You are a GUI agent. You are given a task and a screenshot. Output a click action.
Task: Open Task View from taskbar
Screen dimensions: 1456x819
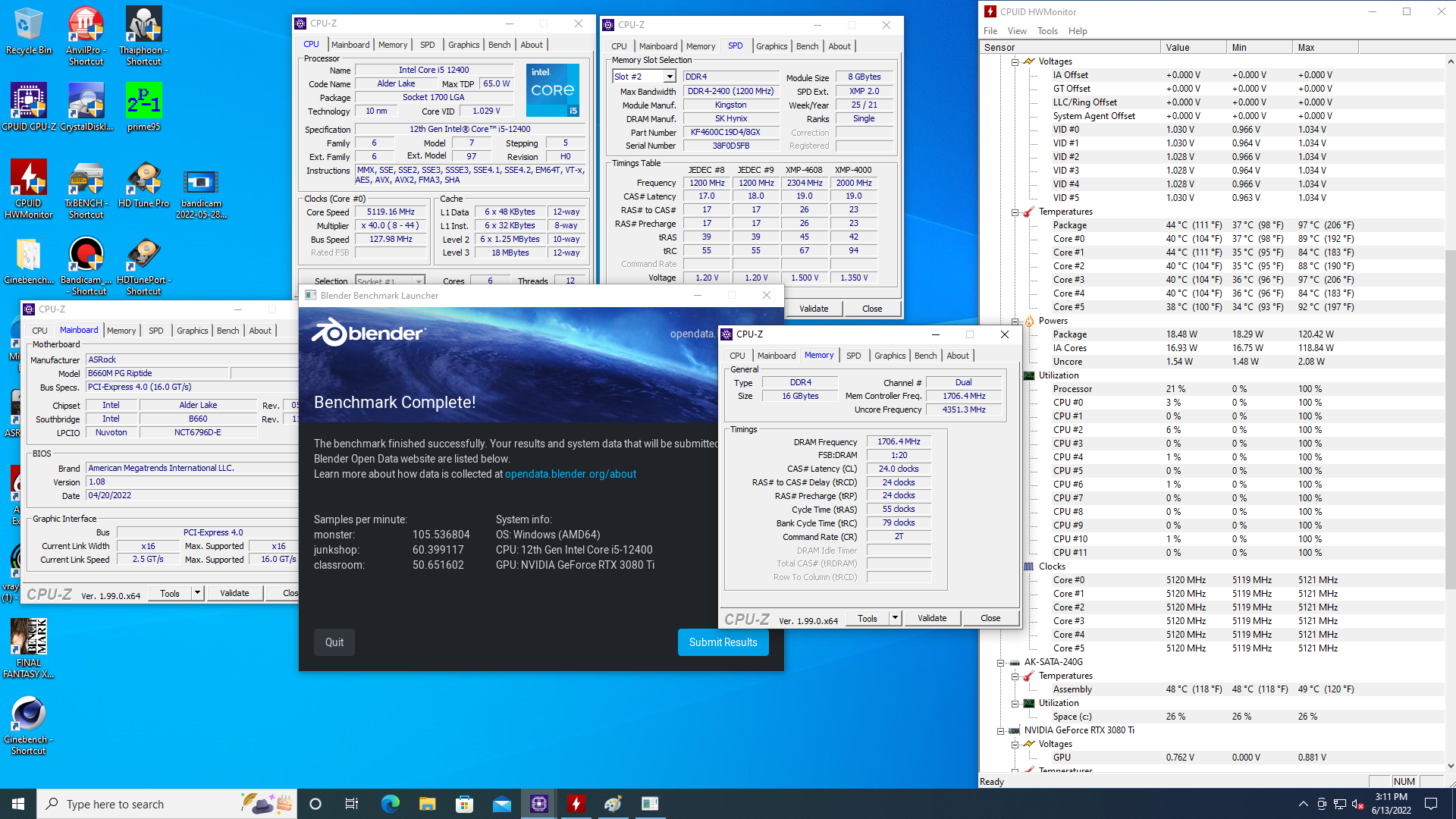[x=351, y=804]
